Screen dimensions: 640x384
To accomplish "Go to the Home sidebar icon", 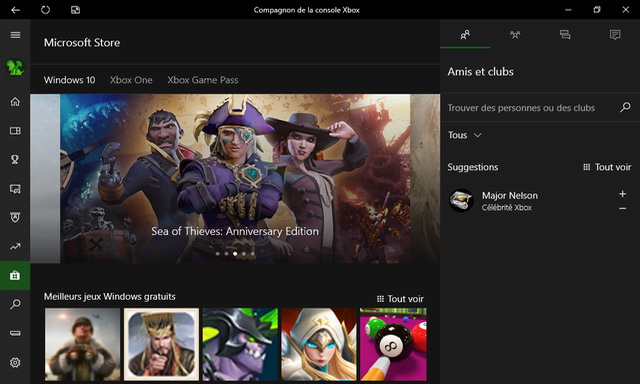I will [15, 102].
